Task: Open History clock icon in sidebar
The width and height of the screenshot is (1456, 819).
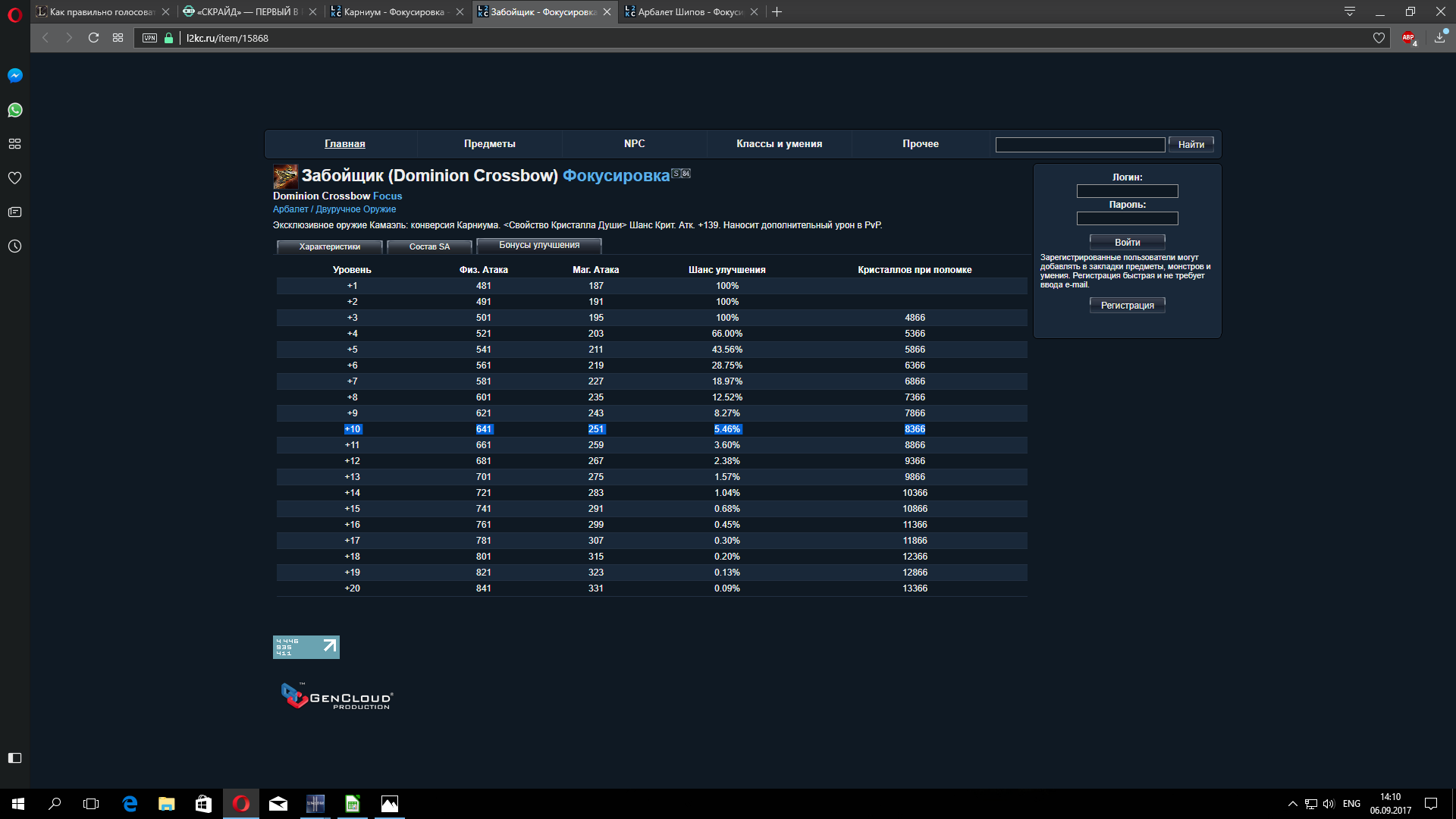Action: (x=14, y=246)
